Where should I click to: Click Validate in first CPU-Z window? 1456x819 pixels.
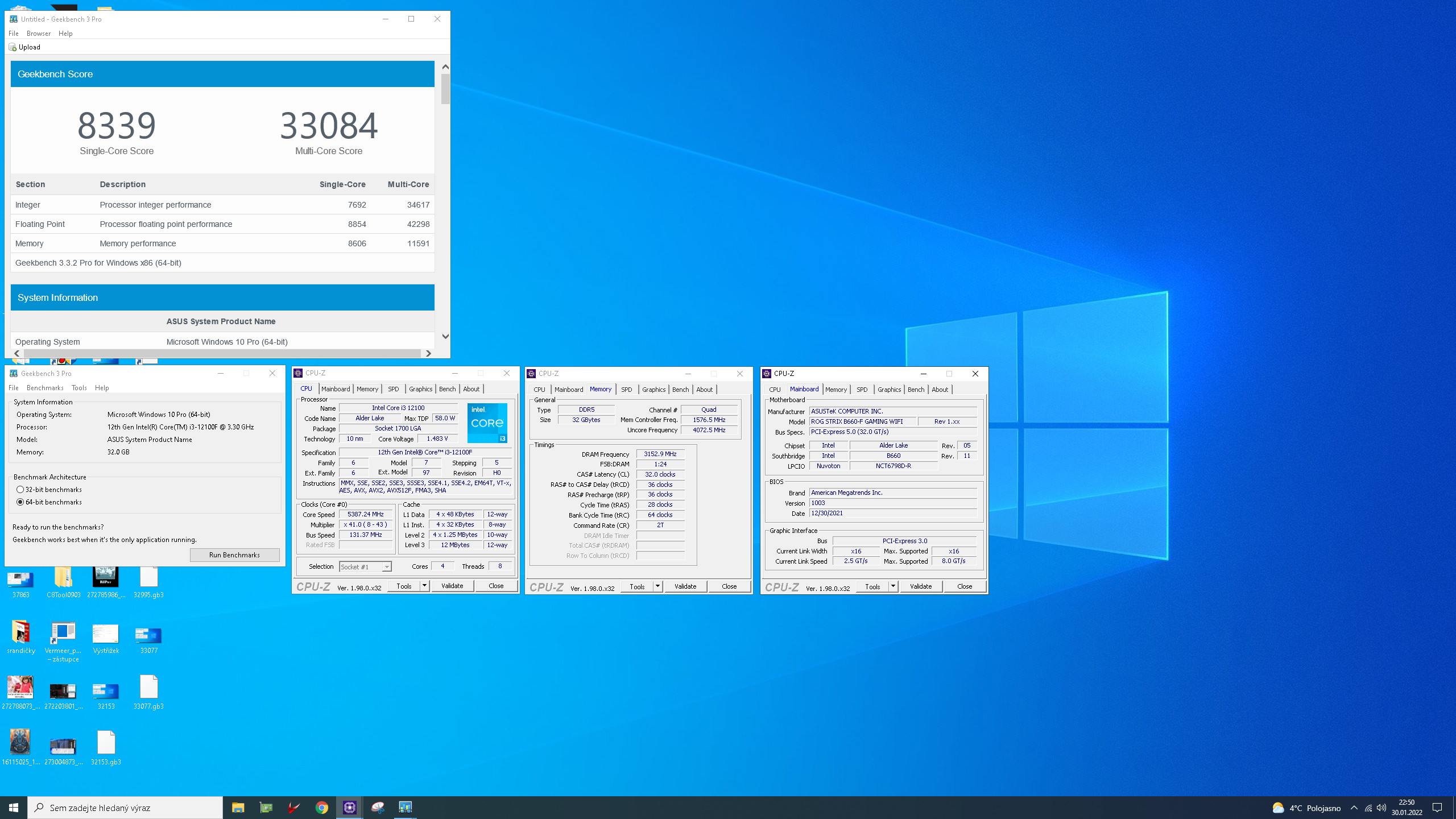tap(452, 586)
